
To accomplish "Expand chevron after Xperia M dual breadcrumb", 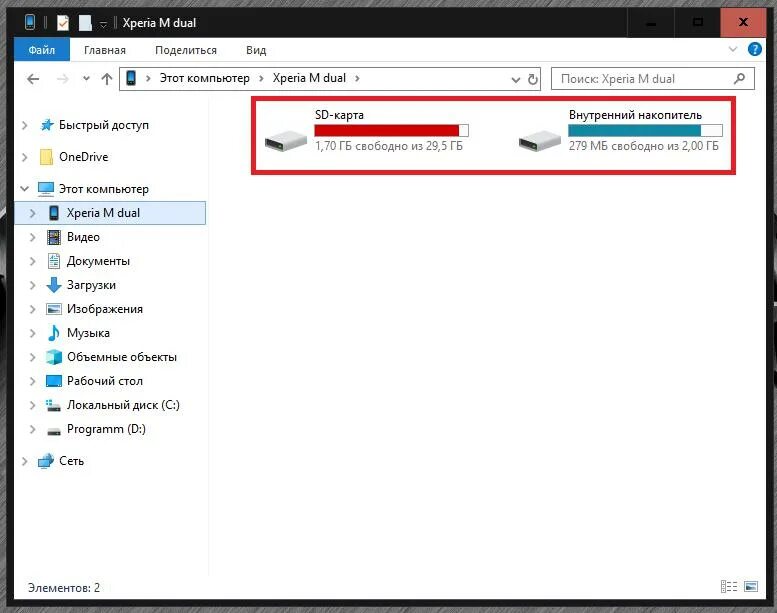I will 357,78.
